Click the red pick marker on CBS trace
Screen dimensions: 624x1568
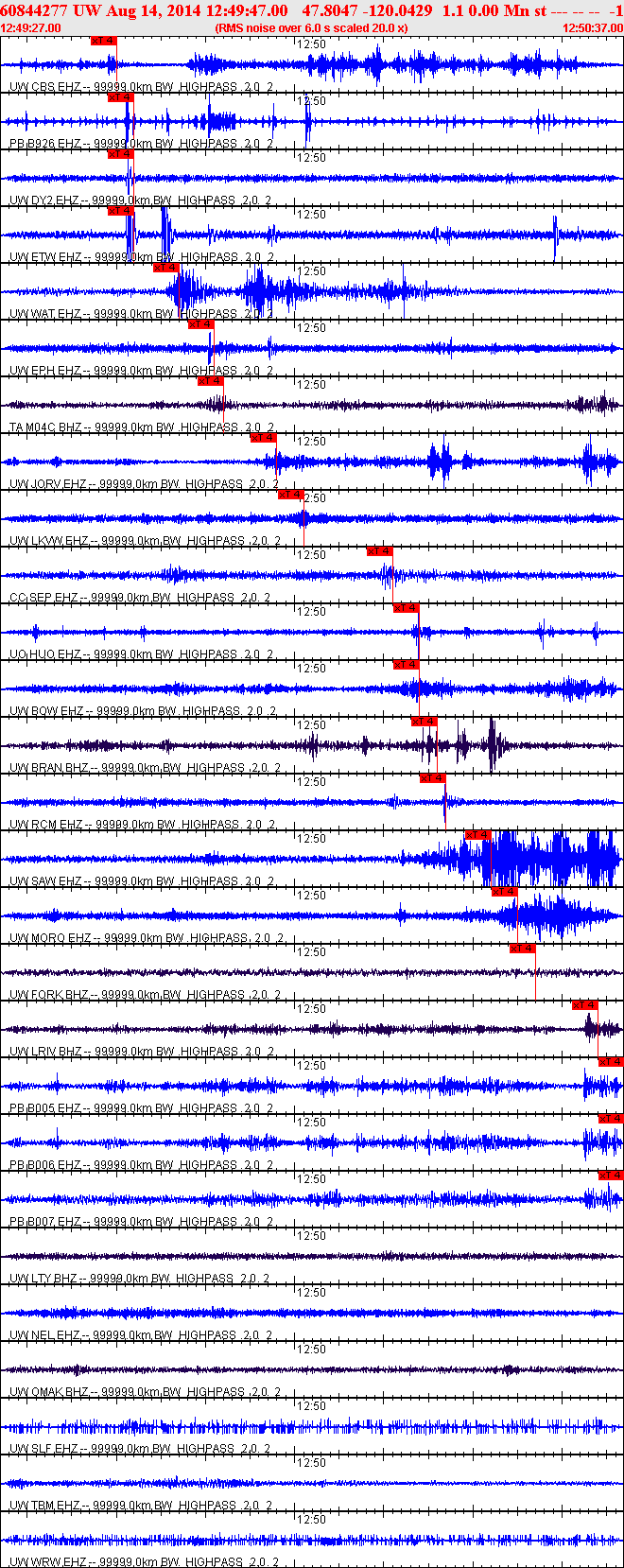point(104,41)
